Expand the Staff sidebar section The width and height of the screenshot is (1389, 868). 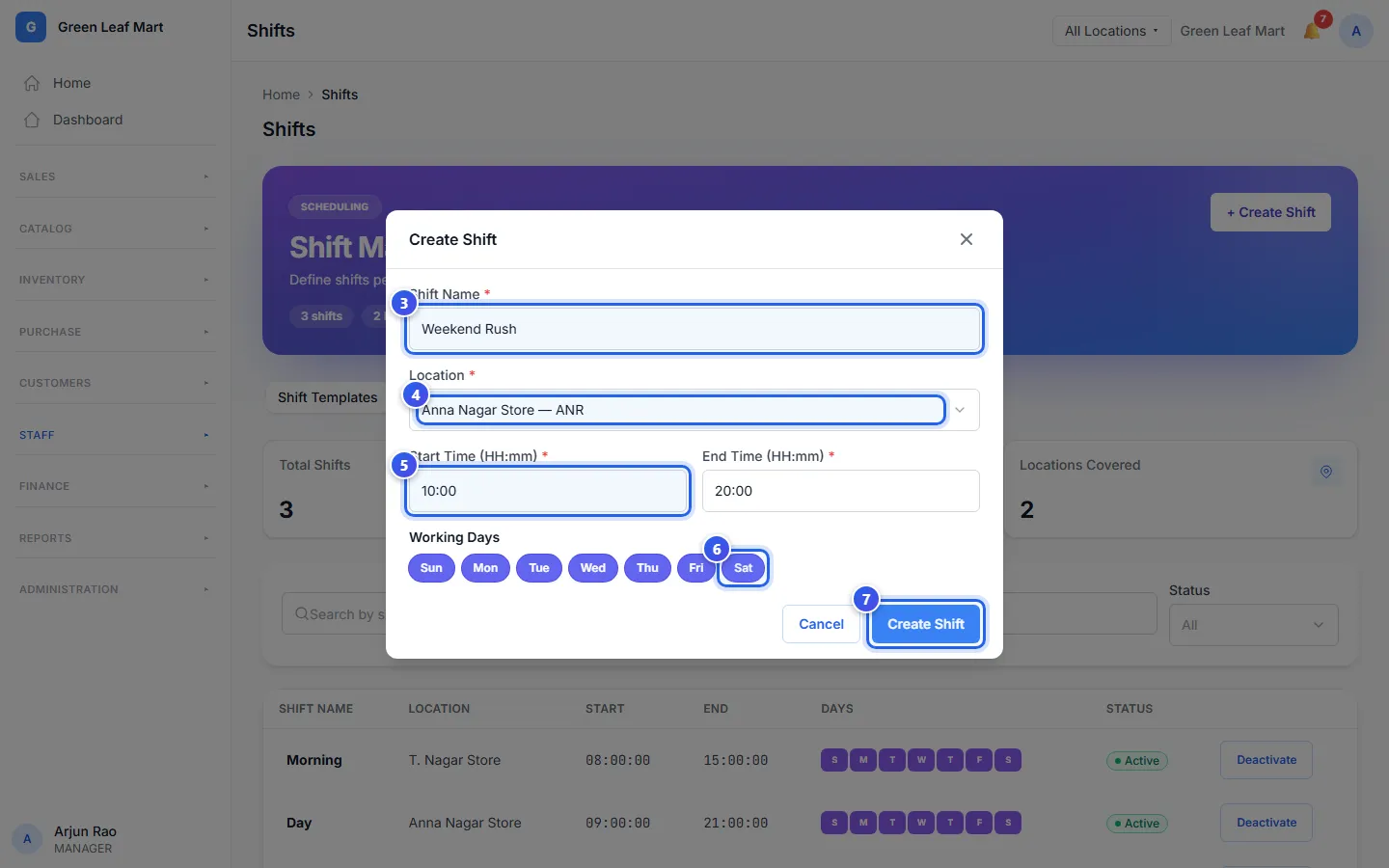[116, 435]
